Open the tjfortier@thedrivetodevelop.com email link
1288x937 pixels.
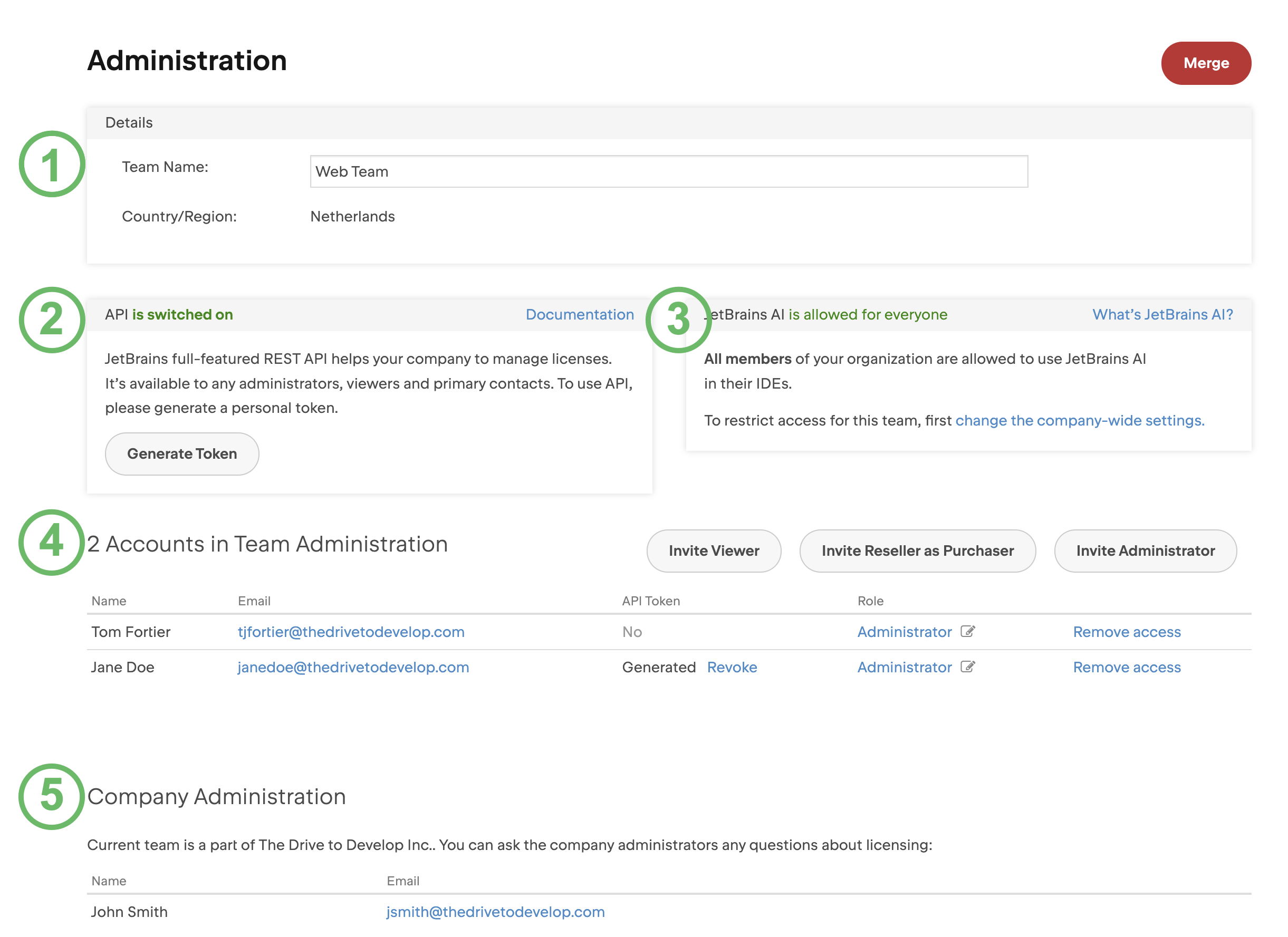tap(351, 632)
